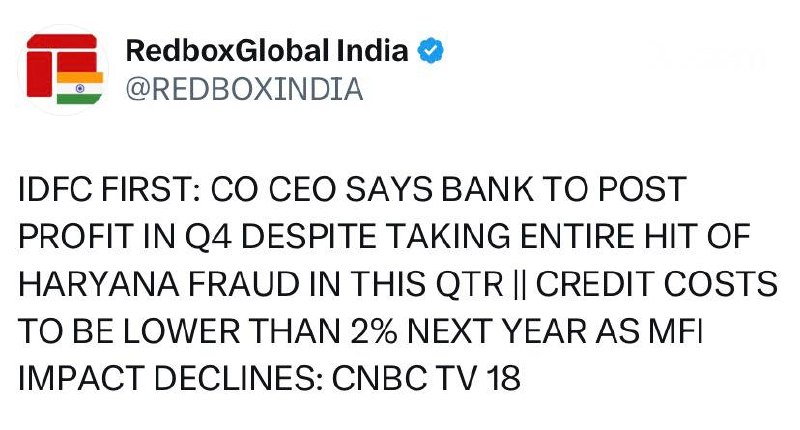Open the @REDBOXINDIA handle link
Image resolution: width=800 pixels, height=430 pixels.
[245, 90]
